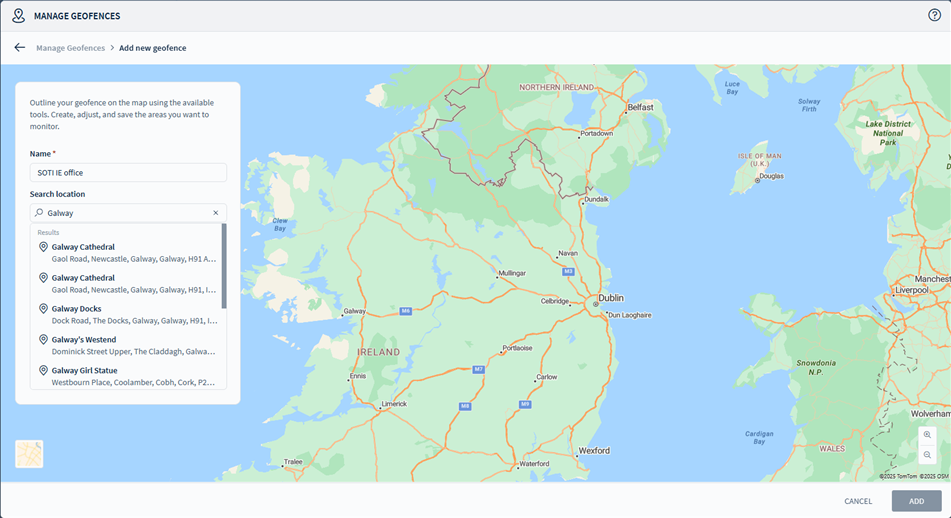
Task: Click the Search location field
Action: pyautogui.click(x=128, y=213)
